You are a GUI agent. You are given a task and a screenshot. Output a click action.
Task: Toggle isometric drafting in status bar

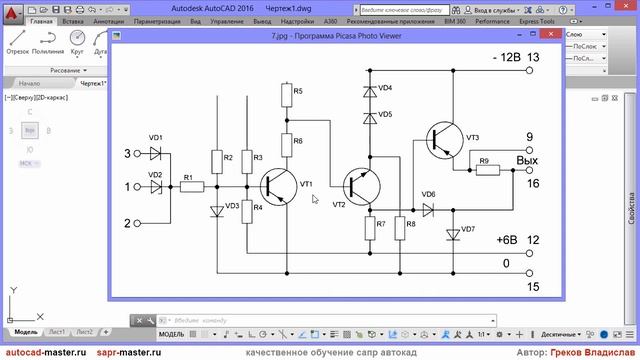pos(282,334)
